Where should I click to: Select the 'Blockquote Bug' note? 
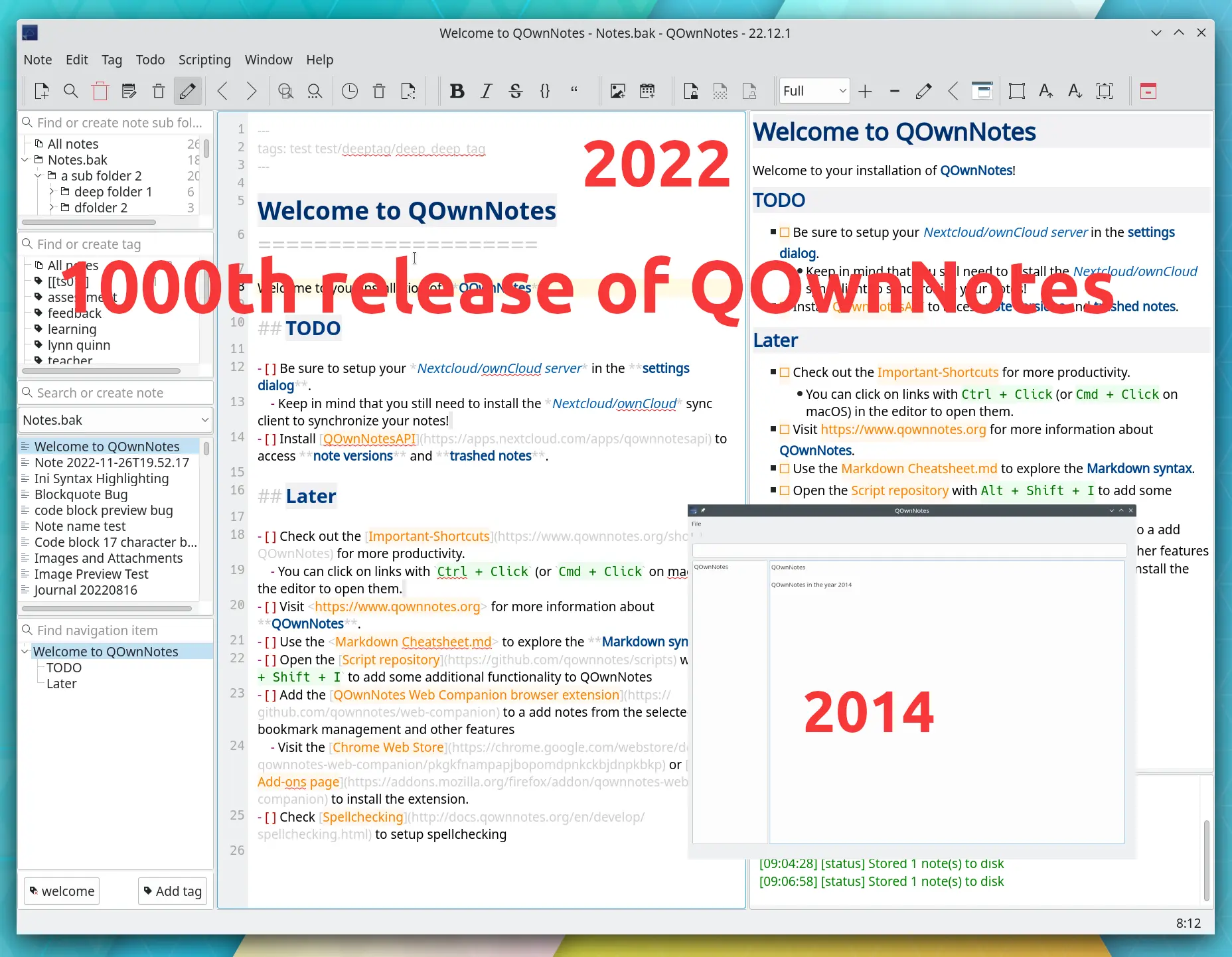80,494
